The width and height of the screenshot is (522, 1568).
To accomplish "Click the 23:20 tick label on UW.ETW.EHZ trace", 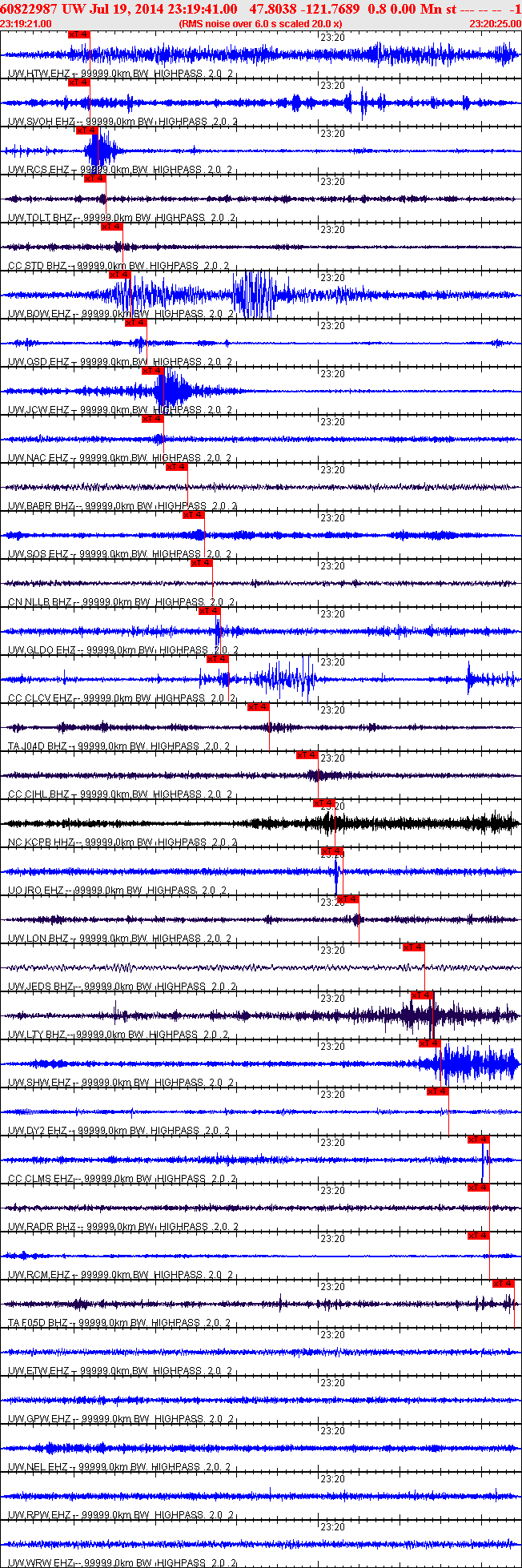I will tap(332, 1335).
